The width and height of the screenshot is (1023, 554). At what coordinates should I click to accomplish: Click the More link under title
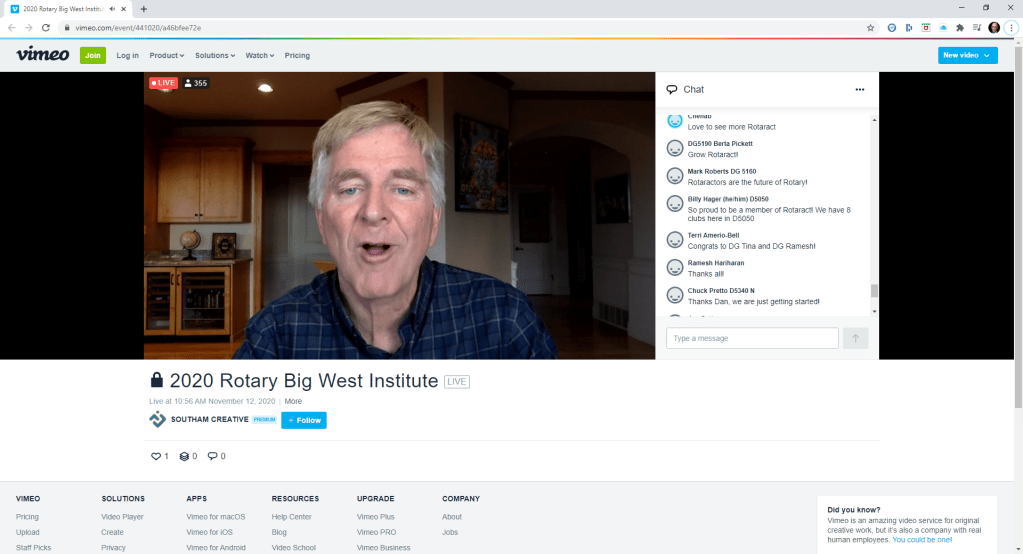coord(293,401)
